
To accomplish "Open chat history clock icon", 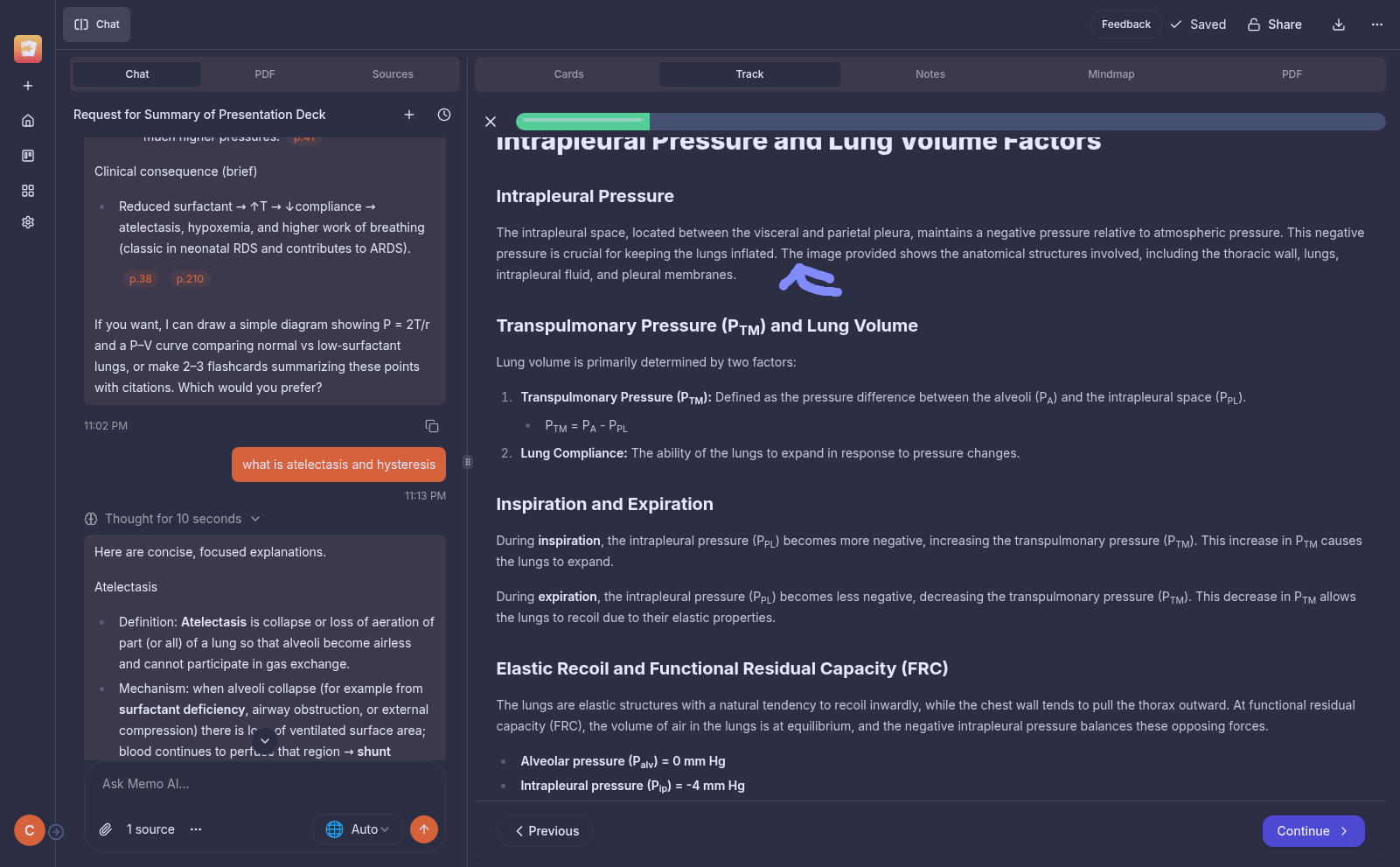I will click(x=444, y=115).
